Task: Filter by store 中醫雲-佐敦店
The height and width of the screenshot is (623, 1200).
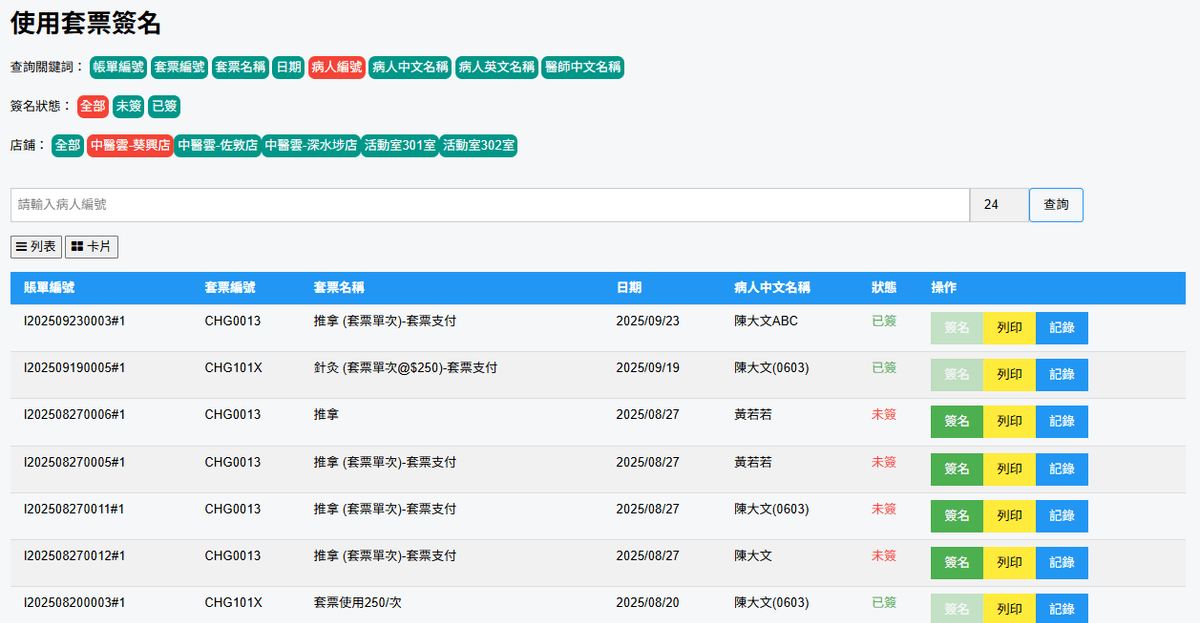Action: 217,145
